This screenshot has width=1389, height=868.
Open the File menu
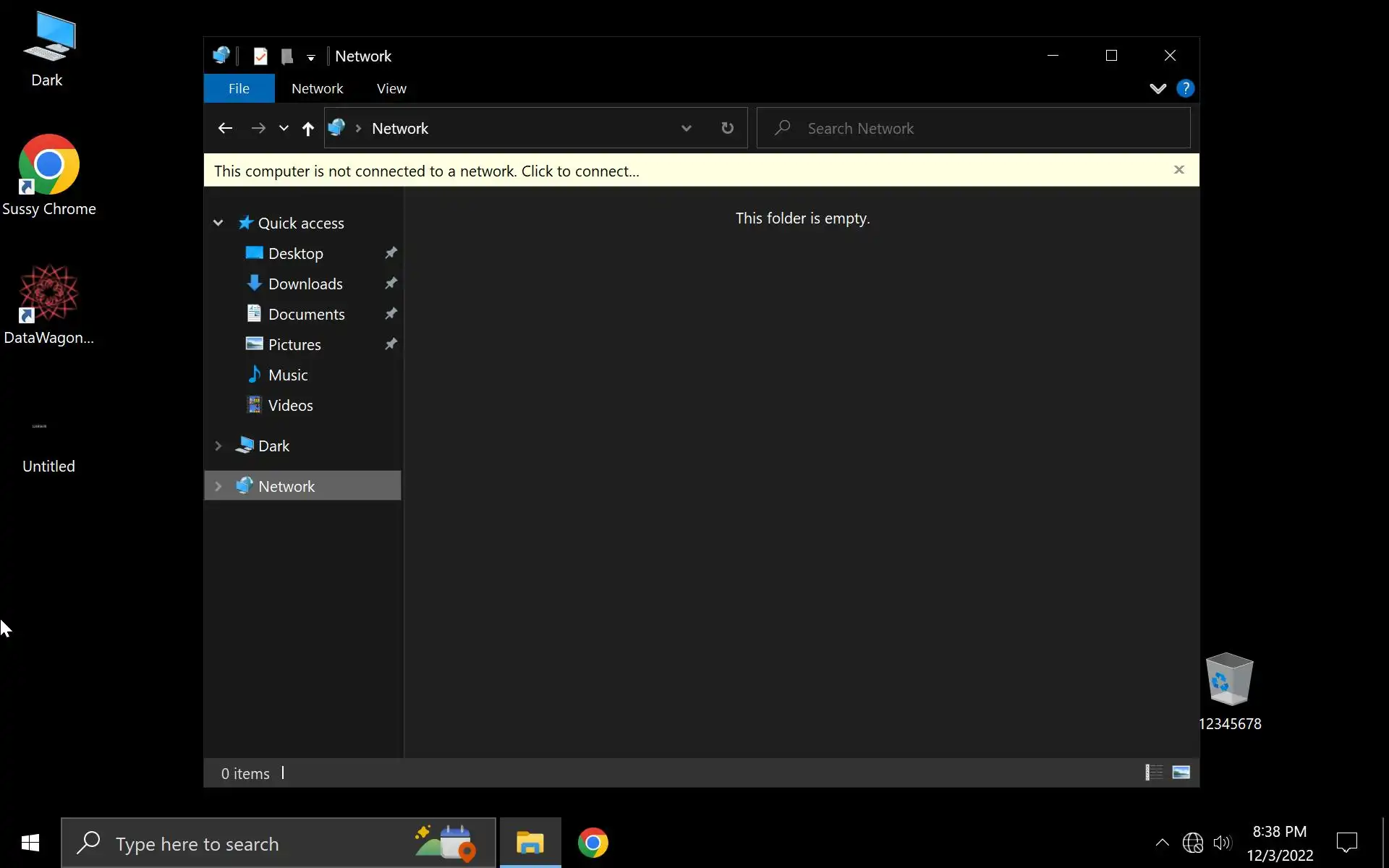pos(239,88)
